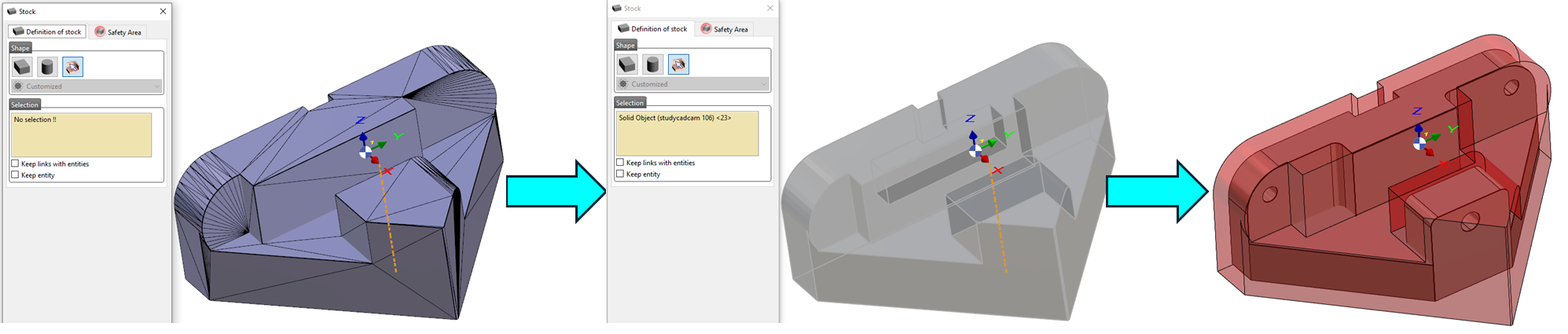Click the 'No selection !!' selection box
Image resolution: width=1568 pixels, height=334 pixels.
click(x=81, y=135)
